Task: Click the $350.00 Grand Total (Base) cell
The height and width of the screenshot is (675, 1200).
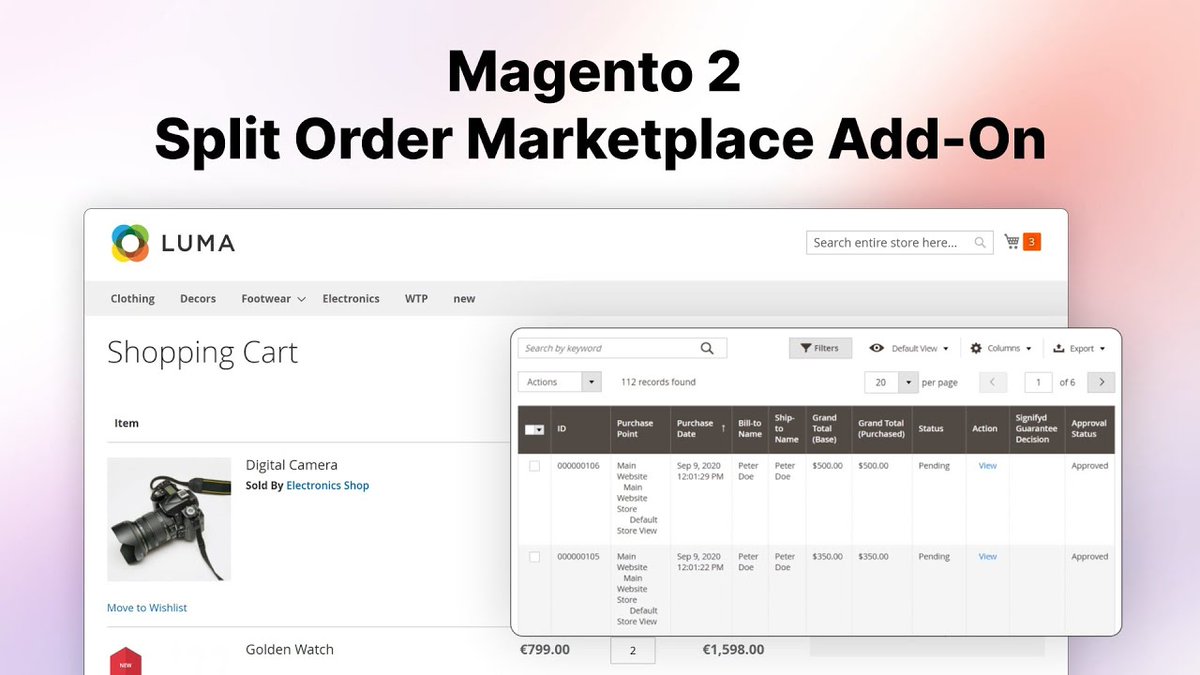Action: [827, 557]
